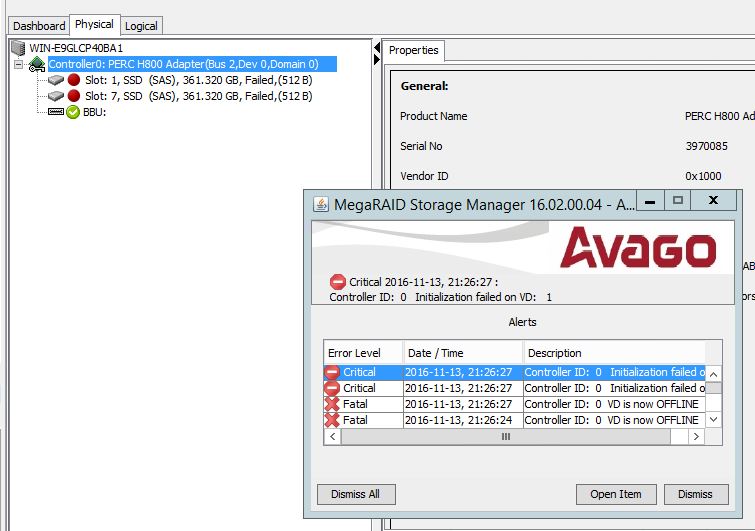Click the alerts list scroll down arrow

coord(714,420)
